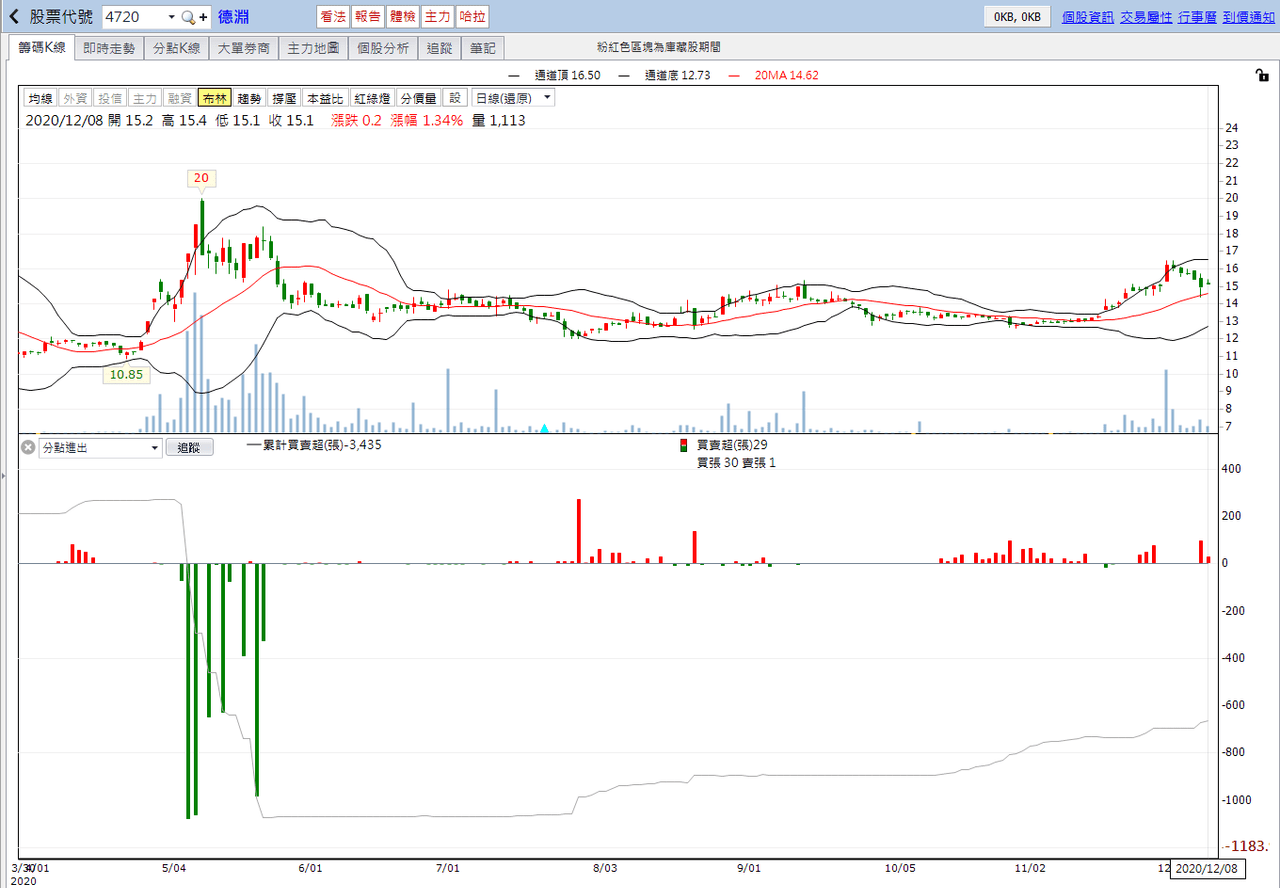Click the padlock icon at chart top right
The image size is (1280, 888).
(1262, 76)
